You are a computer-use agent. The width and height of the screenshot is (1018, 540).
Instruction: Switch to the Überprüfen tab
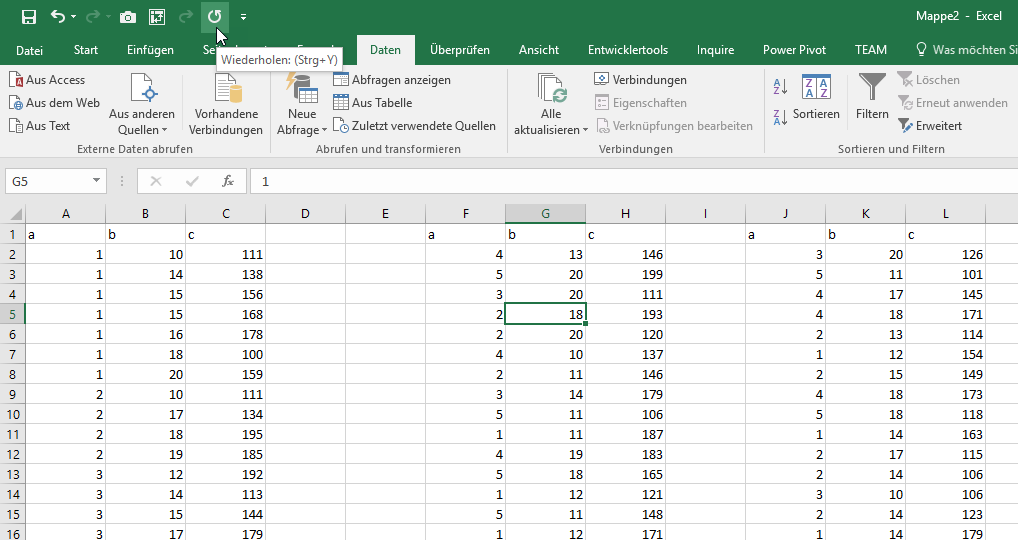(459, 50)
